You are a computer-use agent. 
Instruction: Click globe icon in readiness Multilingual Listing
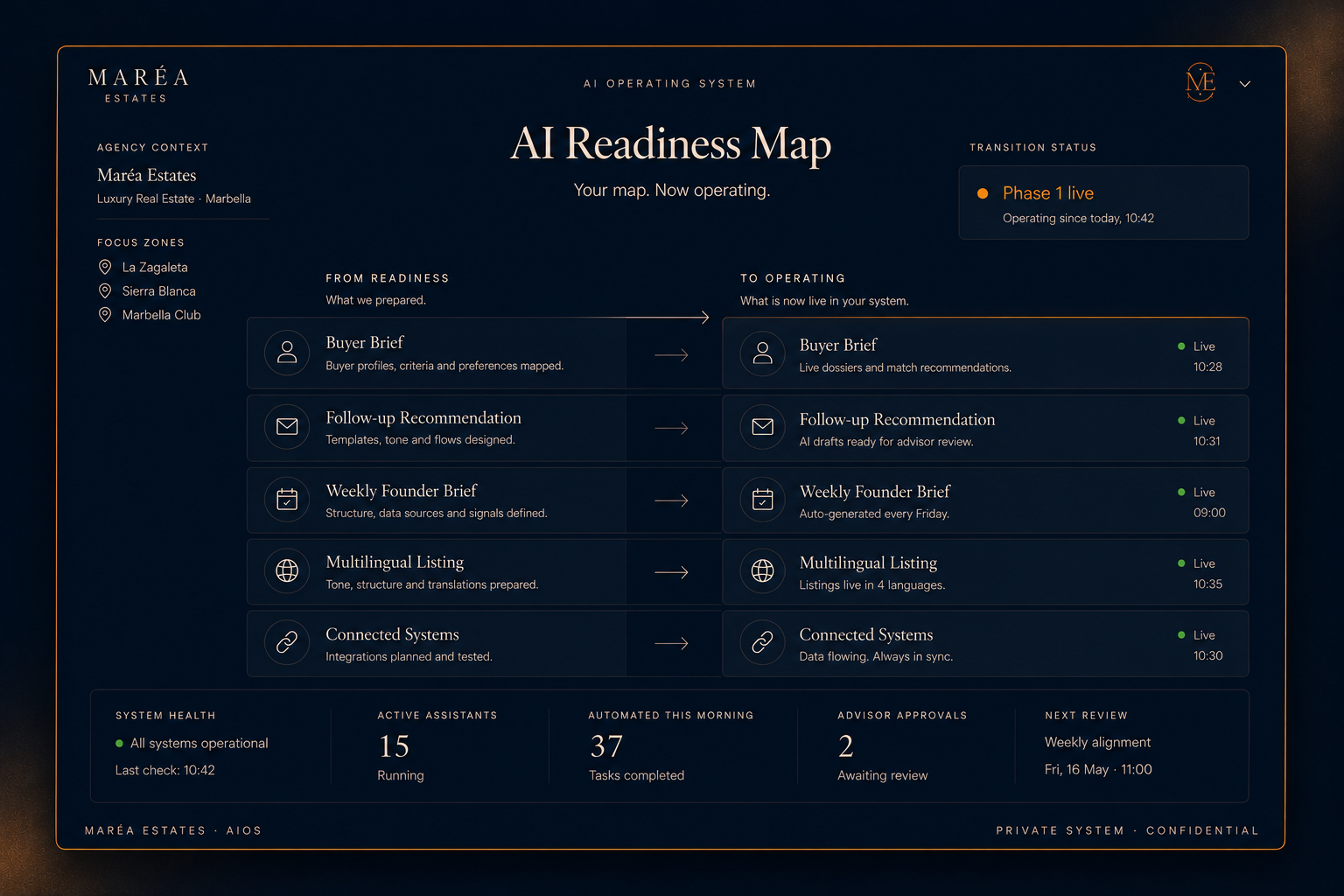[287, 570]
